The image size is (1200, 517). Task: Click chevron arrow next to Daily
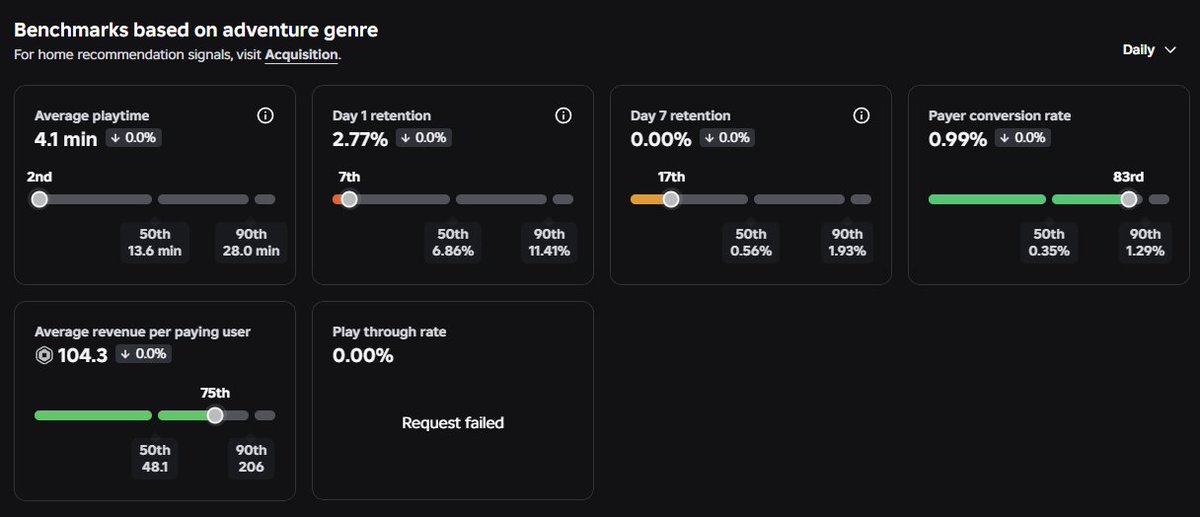1171,50
